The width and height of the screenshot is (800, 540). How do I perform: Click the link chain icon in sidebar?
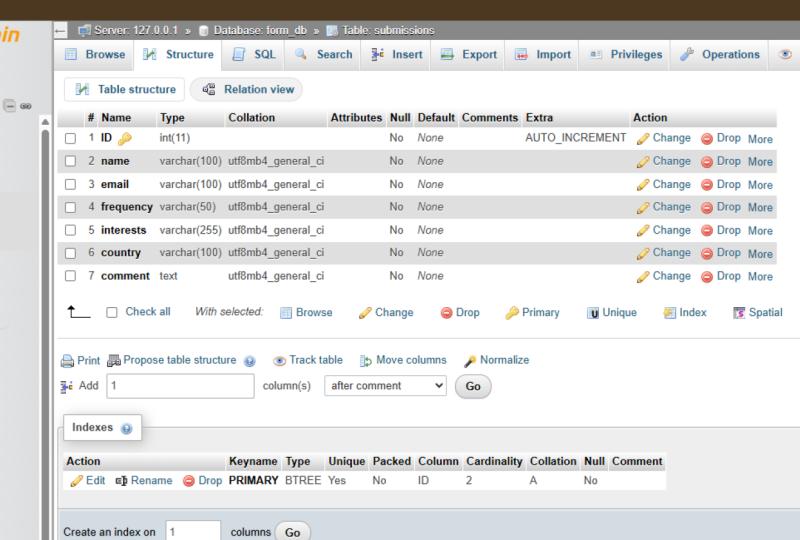[26, 106]
